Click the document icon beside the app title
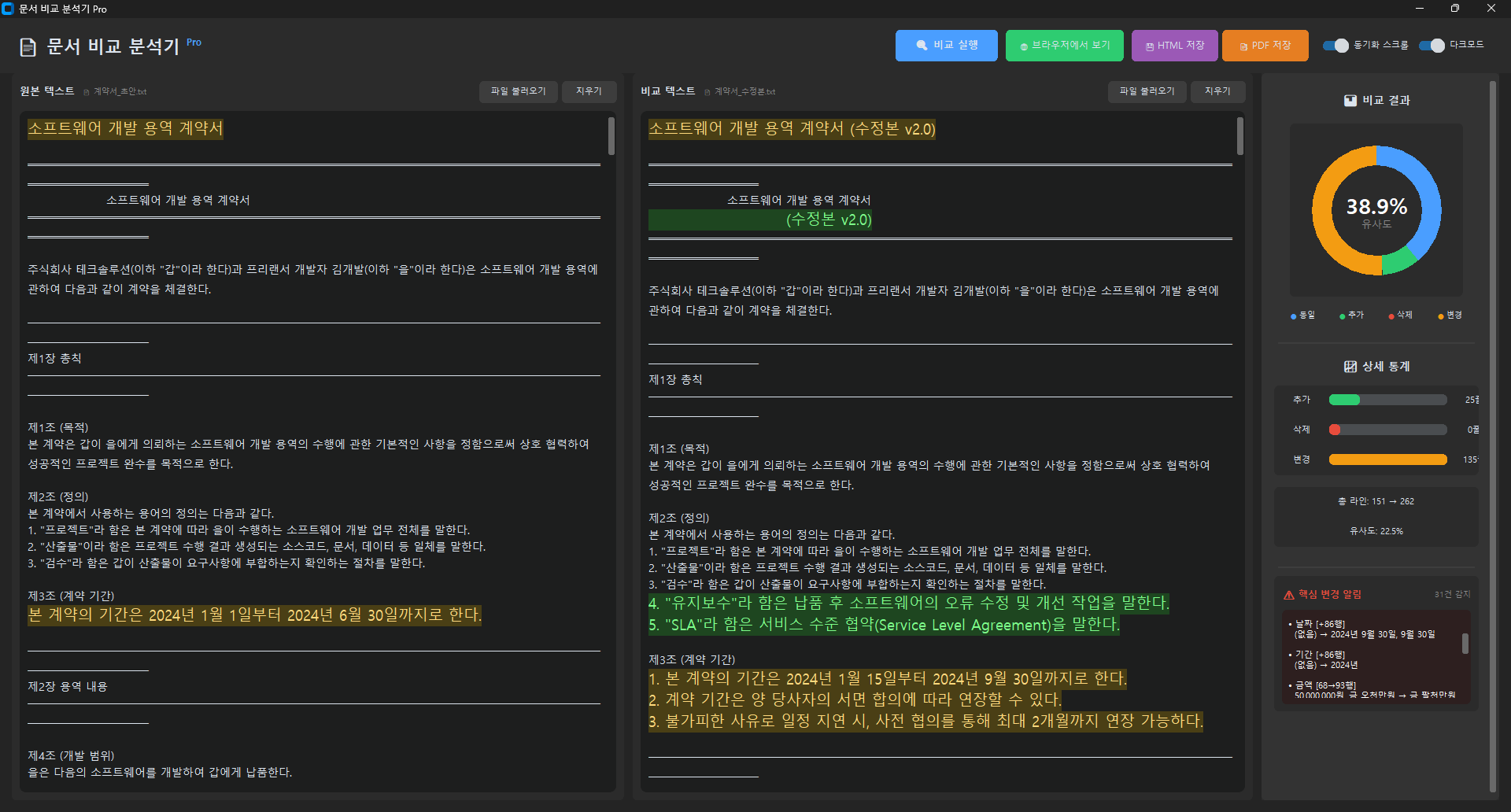The image size is (1511, 812). [x=28, y=47]
